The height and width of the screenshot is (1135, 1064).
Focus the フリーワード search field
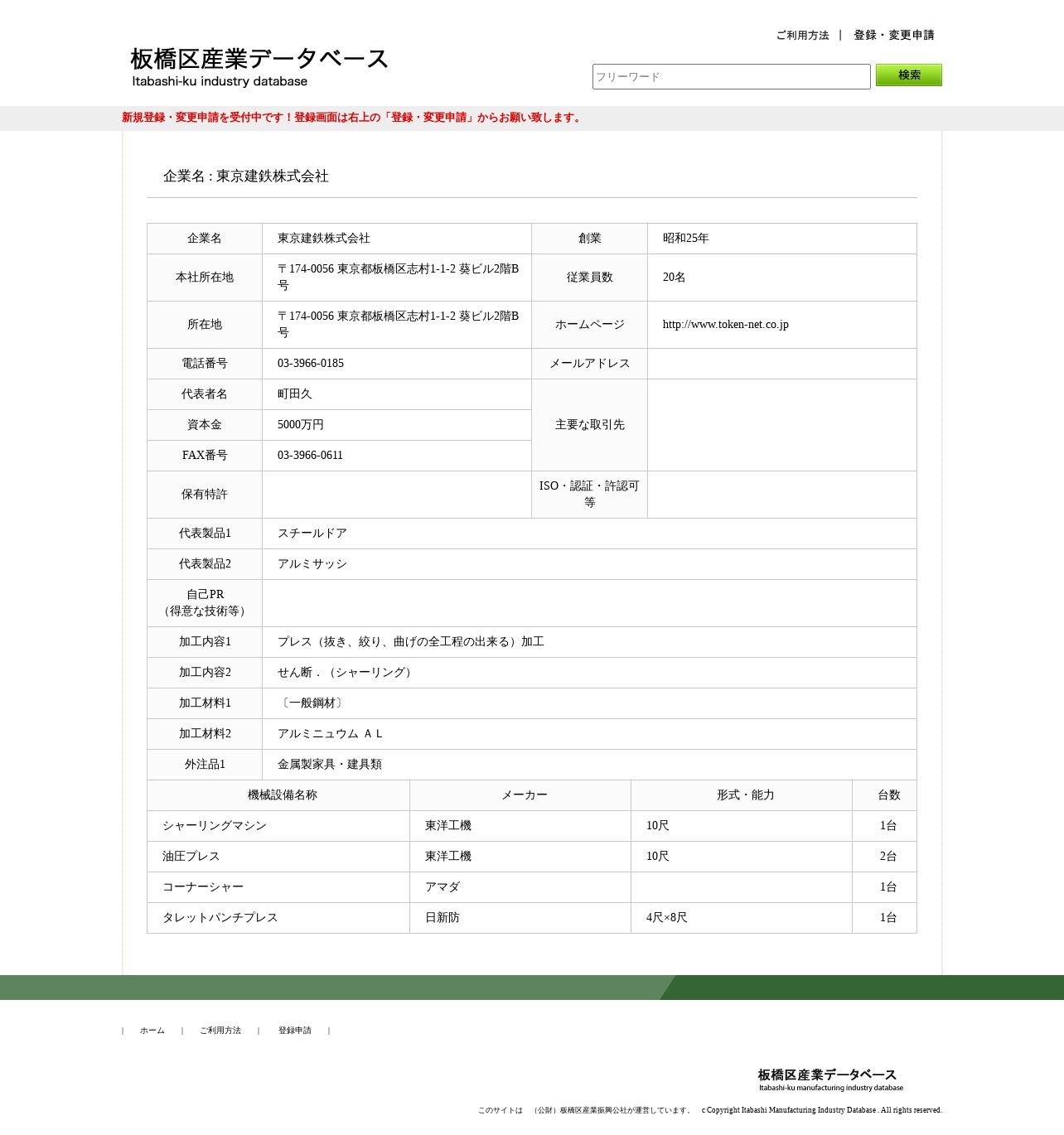click(732, 76)
